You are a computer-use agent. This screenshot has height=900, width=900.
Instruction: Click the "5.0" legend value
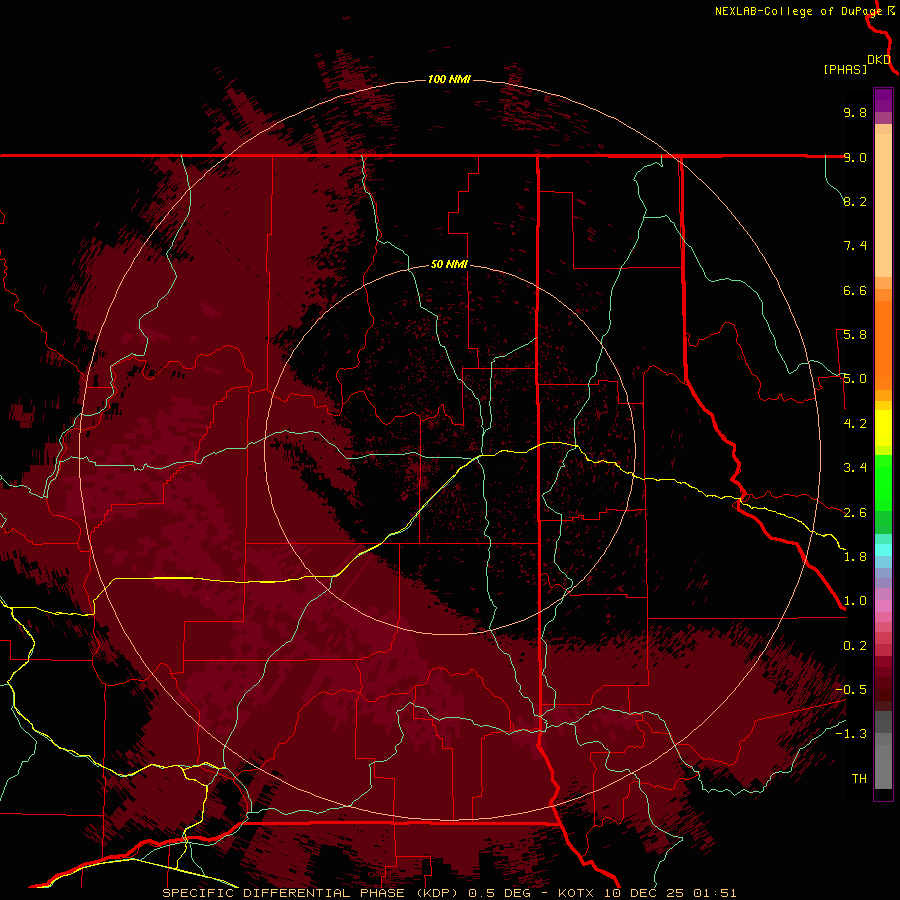855,379
